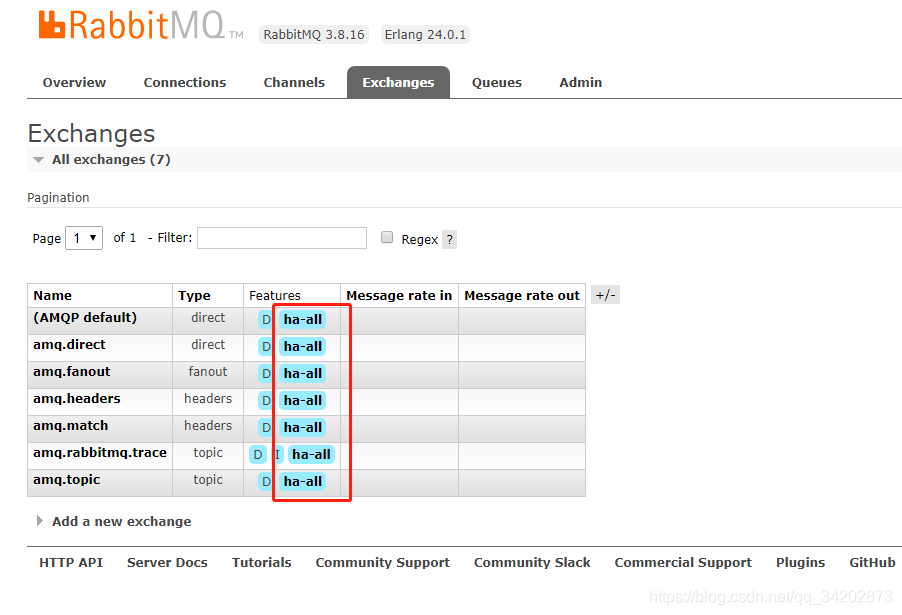Click the D durable badge for amq.direct
The height and width of the screenshot is (615, 902).
click(266, 346)
